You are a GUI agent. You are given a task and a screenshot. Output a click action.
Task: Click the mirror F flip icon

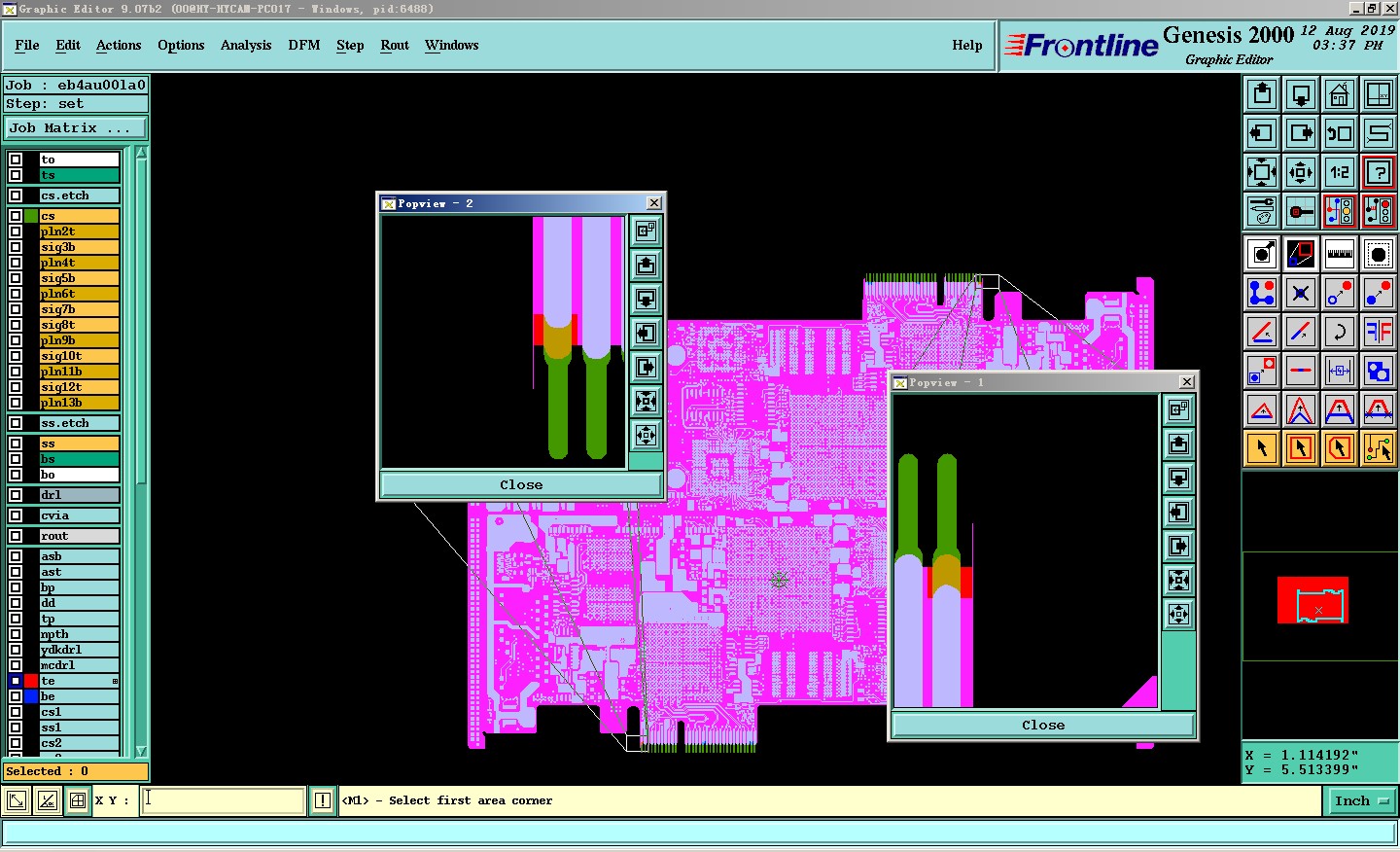[1379, 332]
